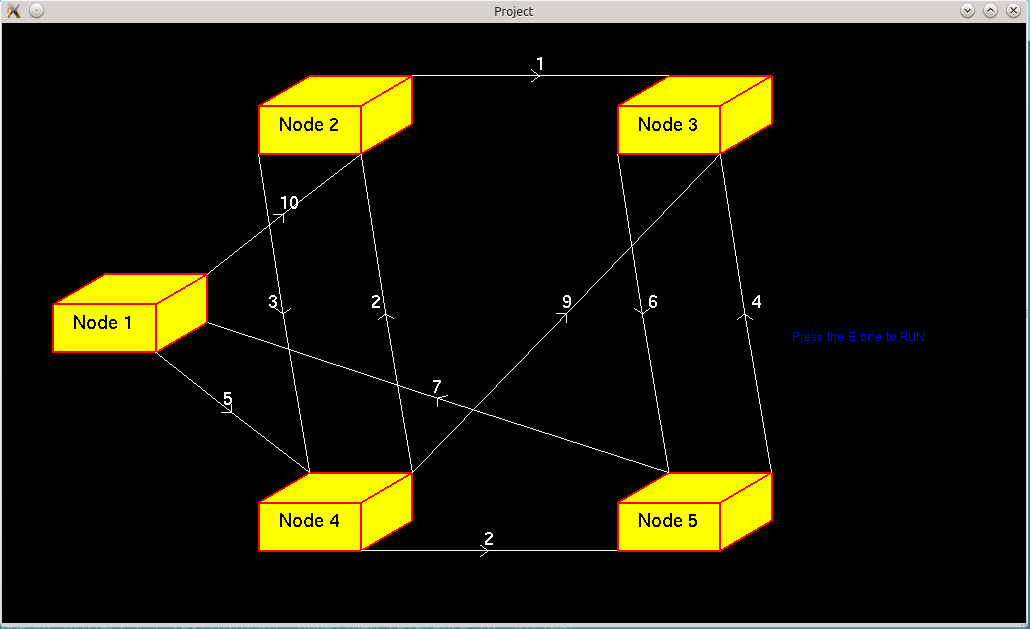
Task: Click the blue text Press the E or e to RUN
Action: coord(857,337)
